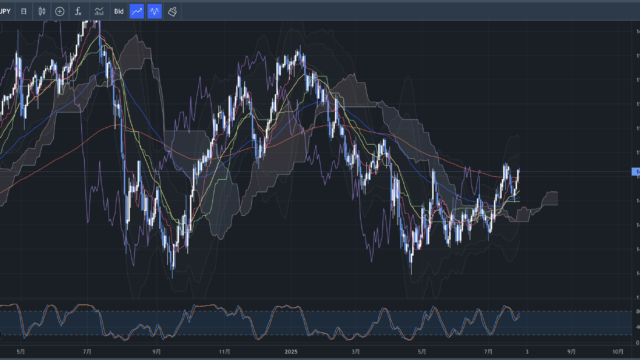Click the 2025 label on the time axis

coord(291,352)
